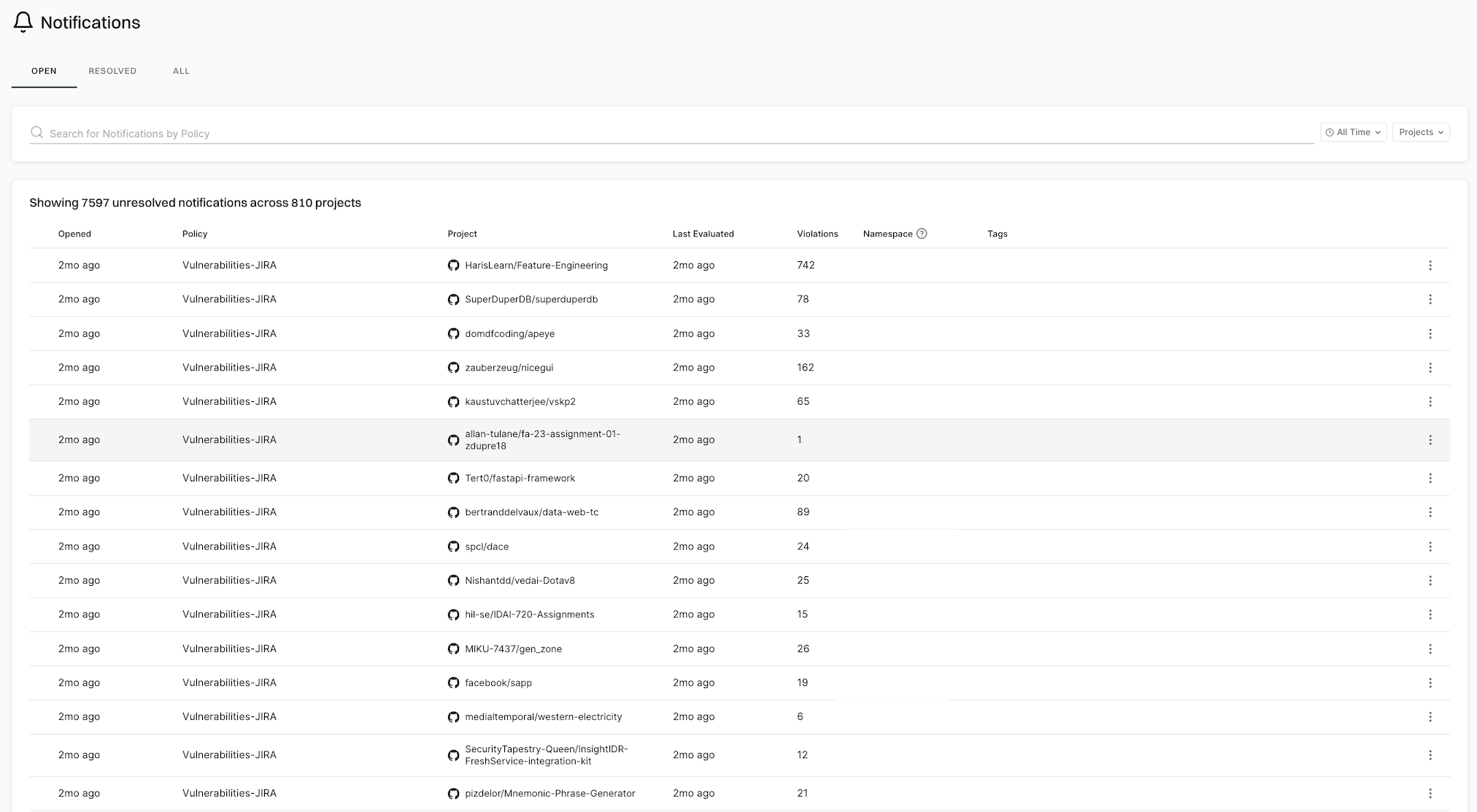The width and height of the screenshot is (1477, 812).
Task: Open the kaustuvchatterjee/vskp2 project link
Action: (520, 402)
